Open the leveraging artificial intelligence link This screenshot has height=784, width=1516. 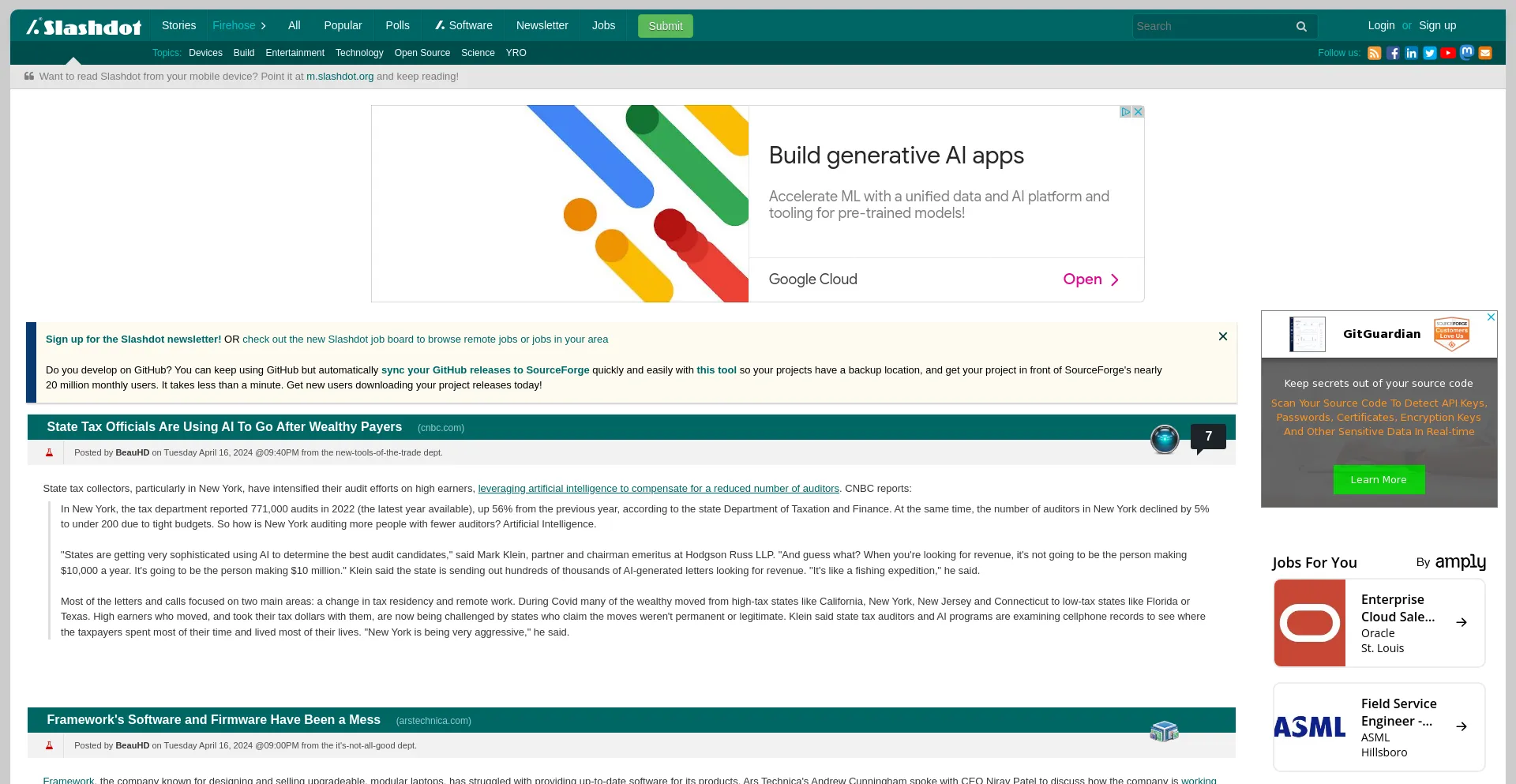pos(659,489)
